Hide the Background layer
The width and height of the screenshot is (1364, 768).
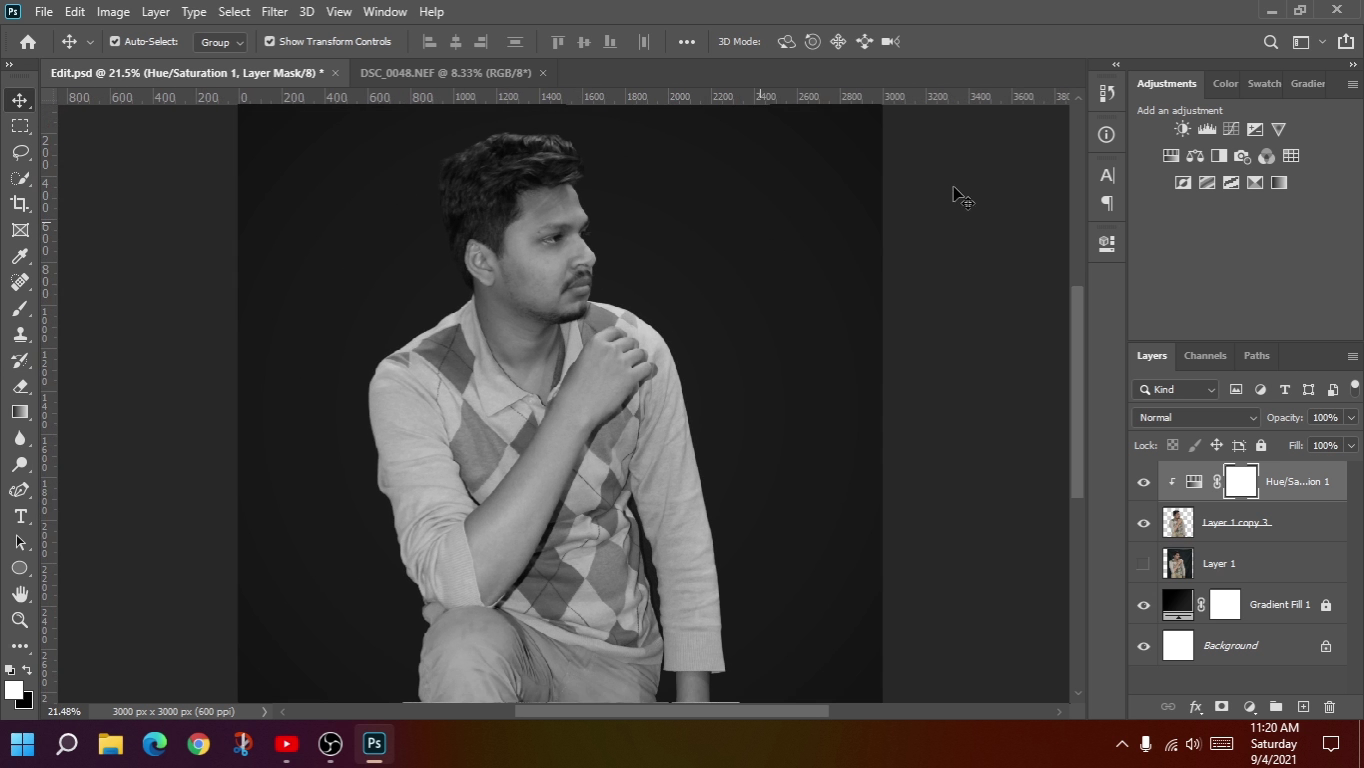click(1144, 646)
